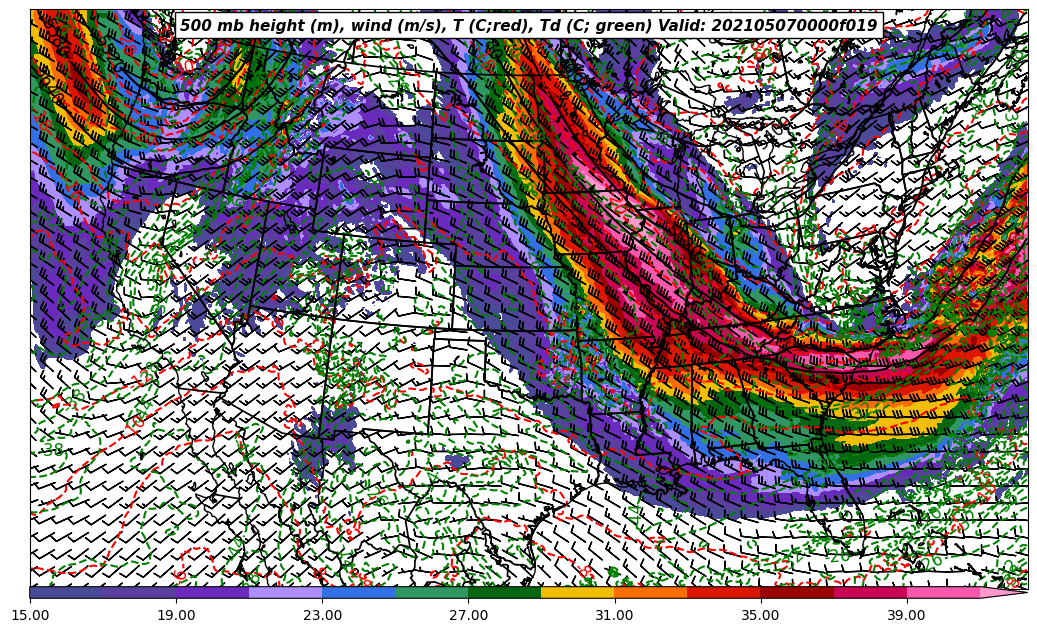
Task: Select the 35.00 tick label
Action: click(x=760, y=614)
